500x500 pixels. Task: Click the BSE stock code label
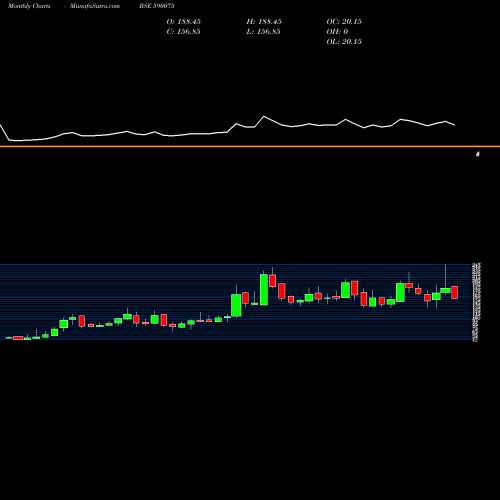tap(157, 6)
